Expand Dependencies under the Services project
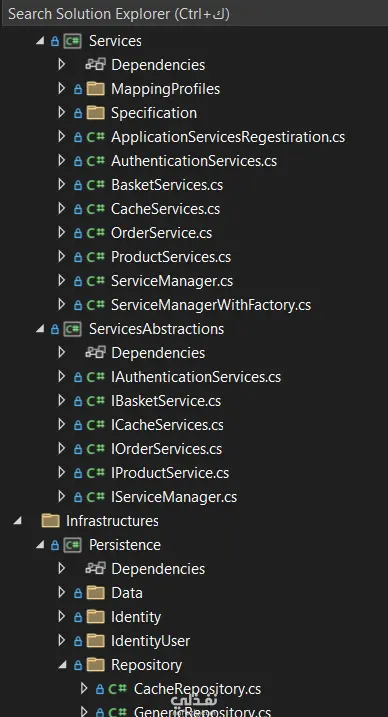The height and width of the screenshot is (717, 388). pos(62,64)
